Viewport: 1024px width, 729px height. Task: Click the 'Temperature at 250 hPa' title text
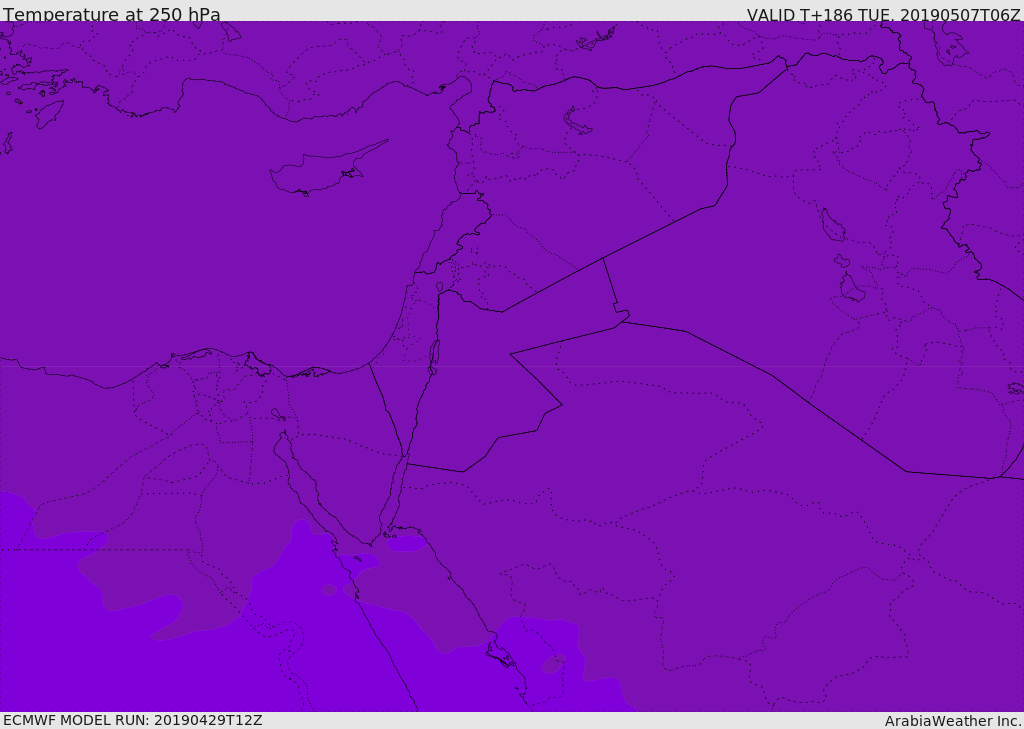coord(112,14)
